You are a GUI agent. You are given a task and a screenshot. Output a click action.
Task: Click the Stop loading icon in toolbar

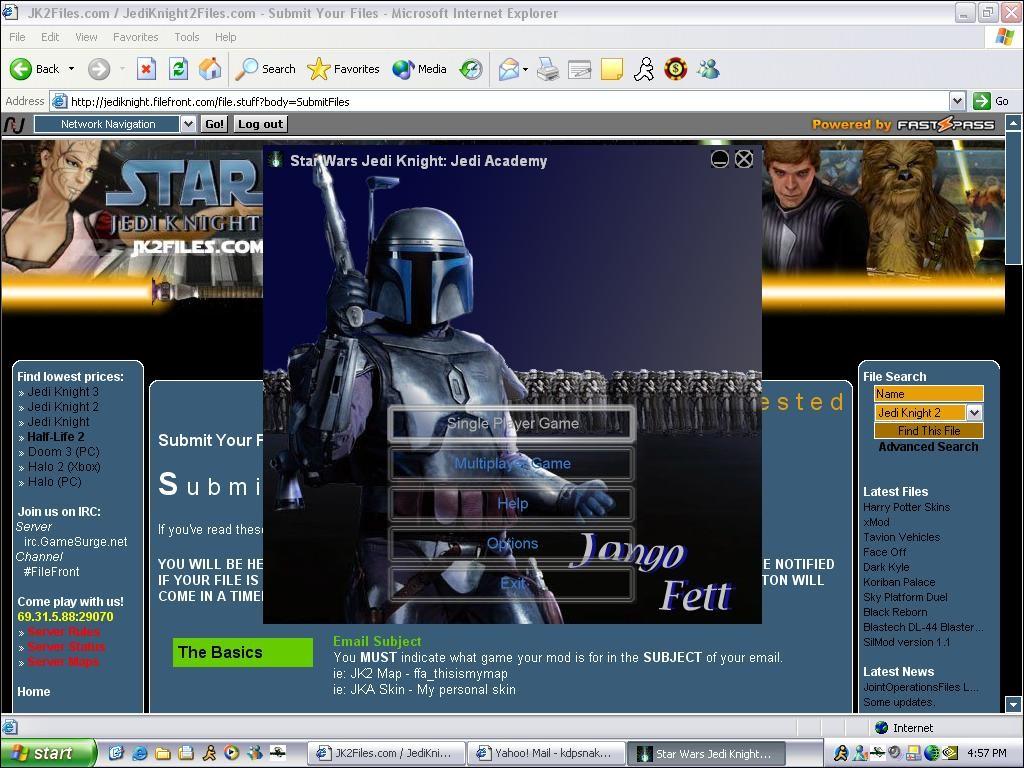(x=146, y=69)
